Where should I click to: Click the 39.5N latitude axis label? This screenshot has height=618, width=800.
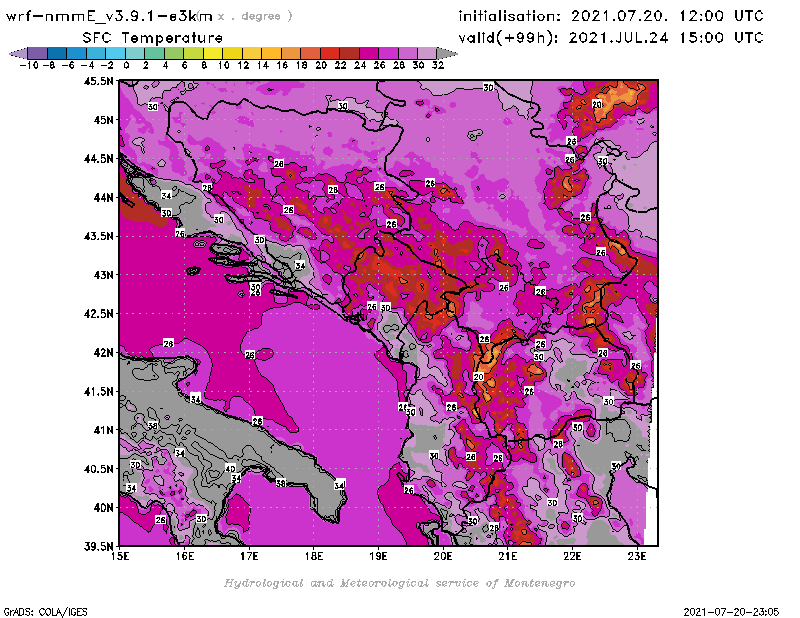tap(97, 546)
